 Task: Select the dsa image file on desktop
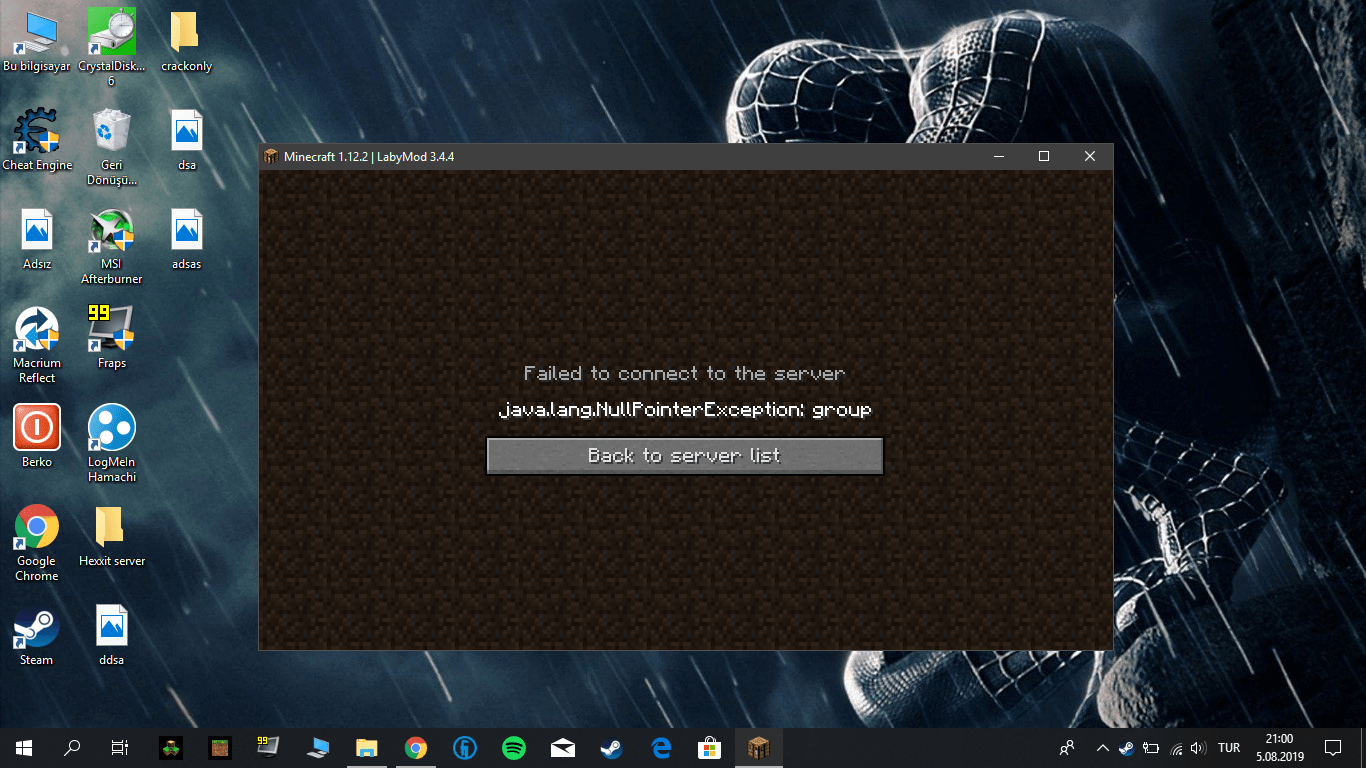tap(186, 140)
